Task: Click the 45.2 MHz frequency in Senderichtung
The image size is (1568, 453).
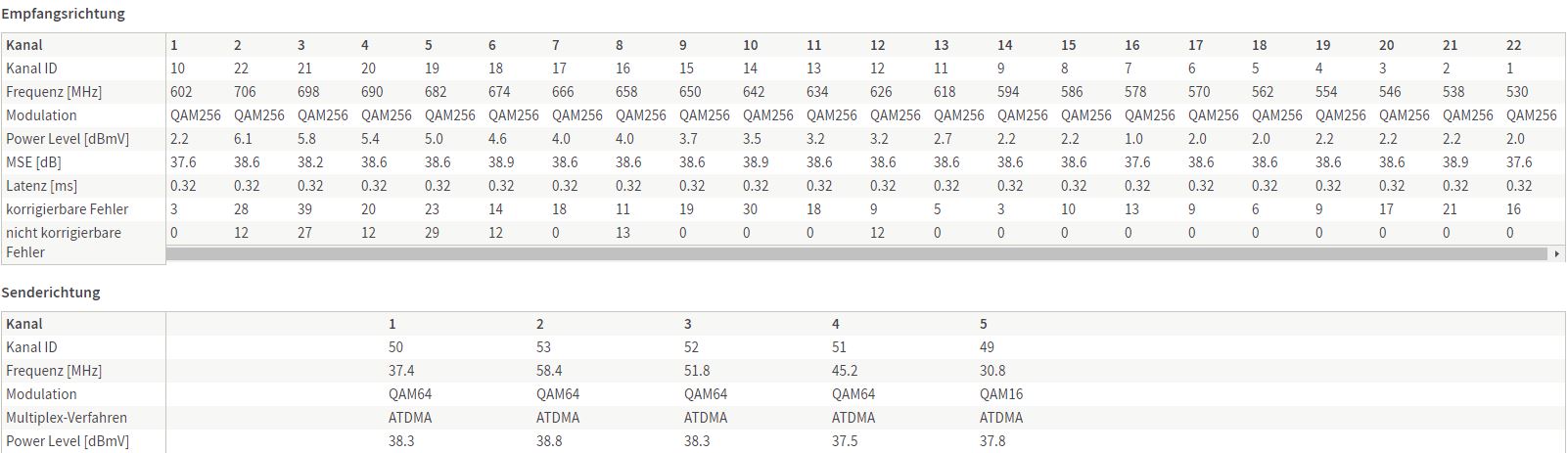Action: pyautogui.click(x=845, y=371)
